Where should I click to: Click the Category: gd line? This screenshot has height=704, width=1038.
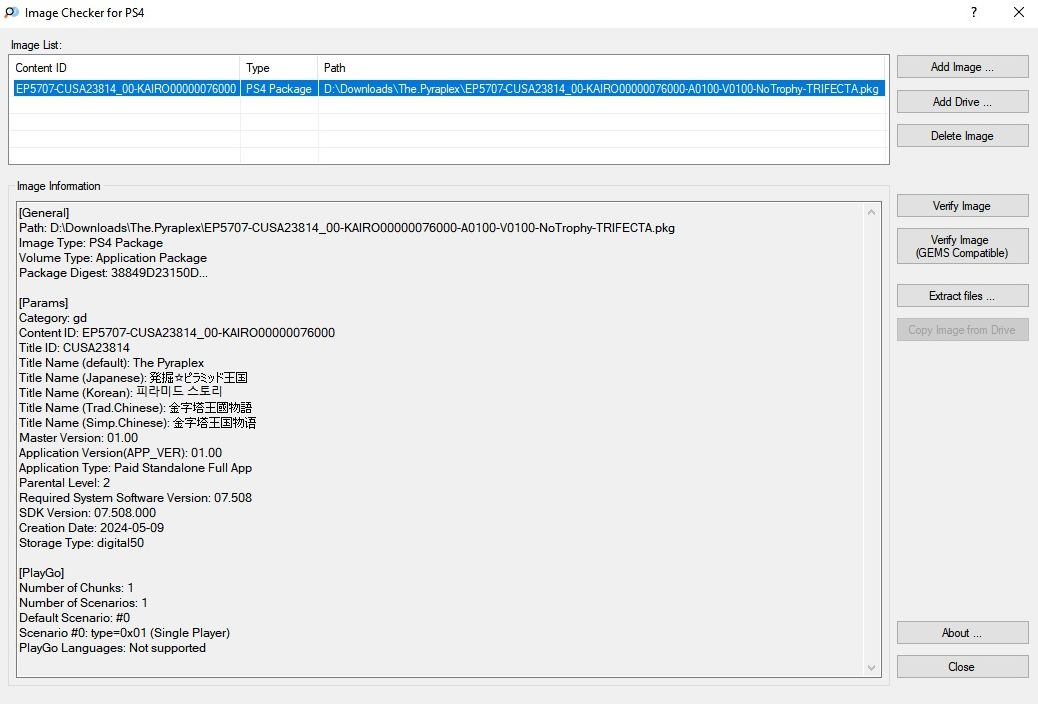[x=53, y=318]
